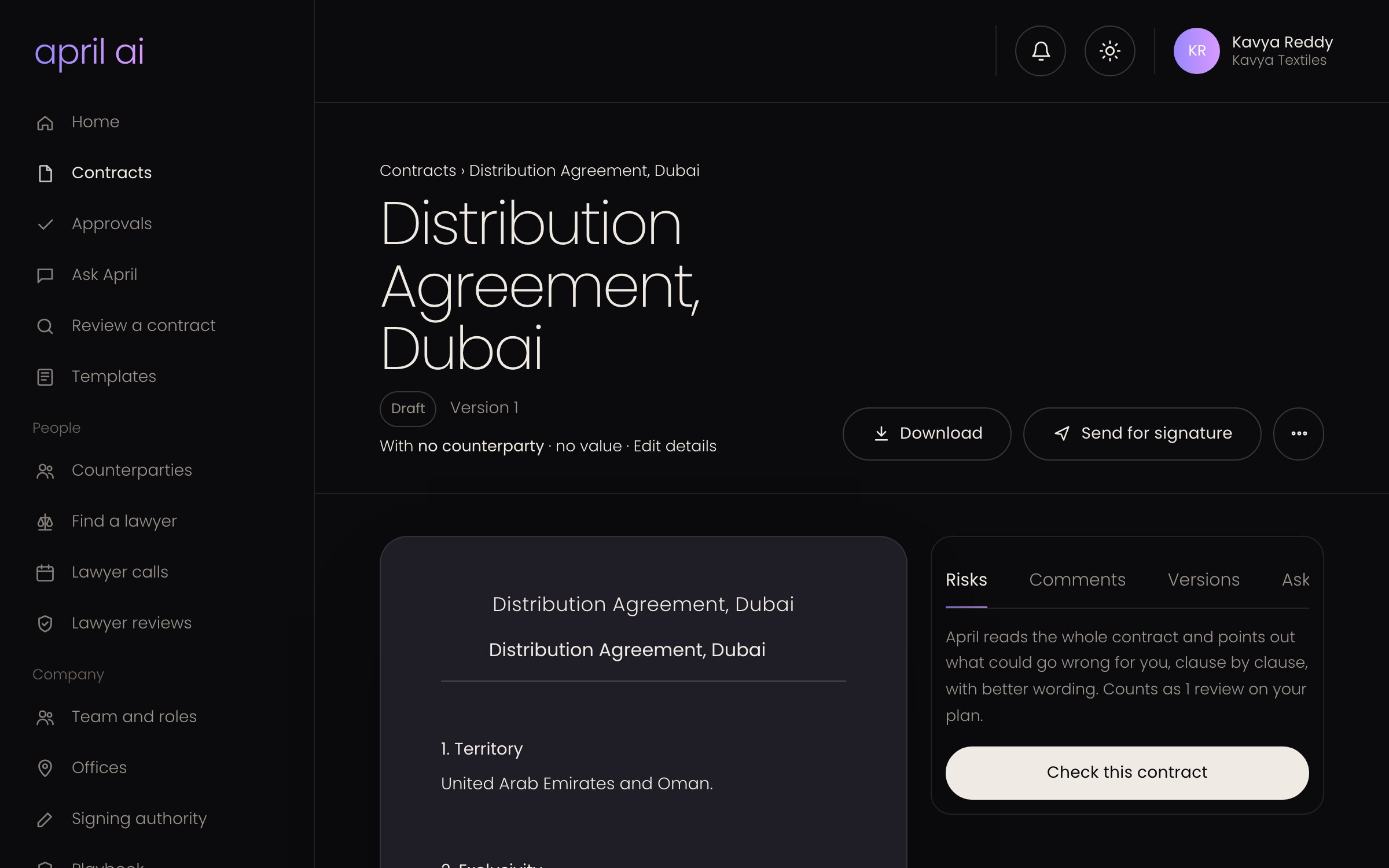Click the Team and roles people icon

(45, 717)
